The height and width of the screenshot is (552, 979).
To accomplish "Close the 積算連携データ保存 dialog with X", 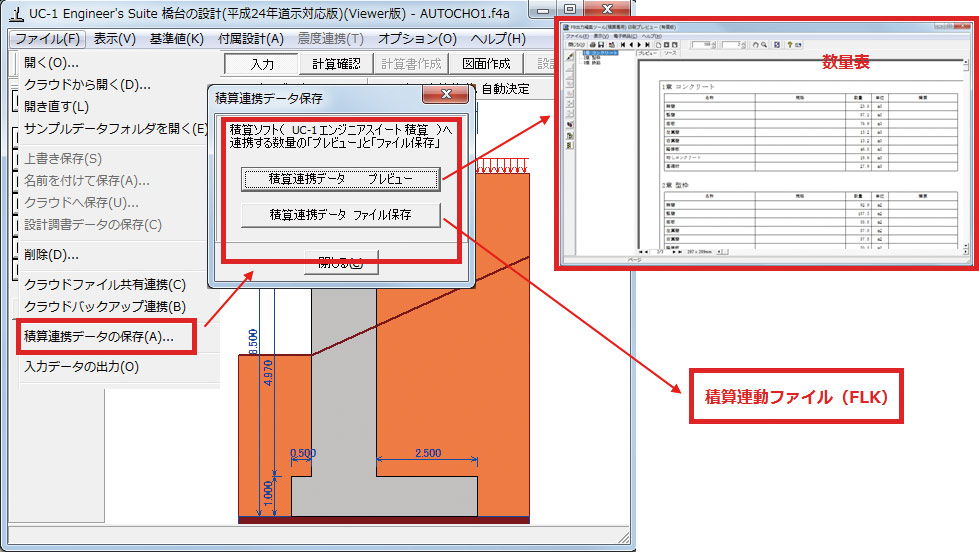I will pyautogui.click(x=446, y=94).
